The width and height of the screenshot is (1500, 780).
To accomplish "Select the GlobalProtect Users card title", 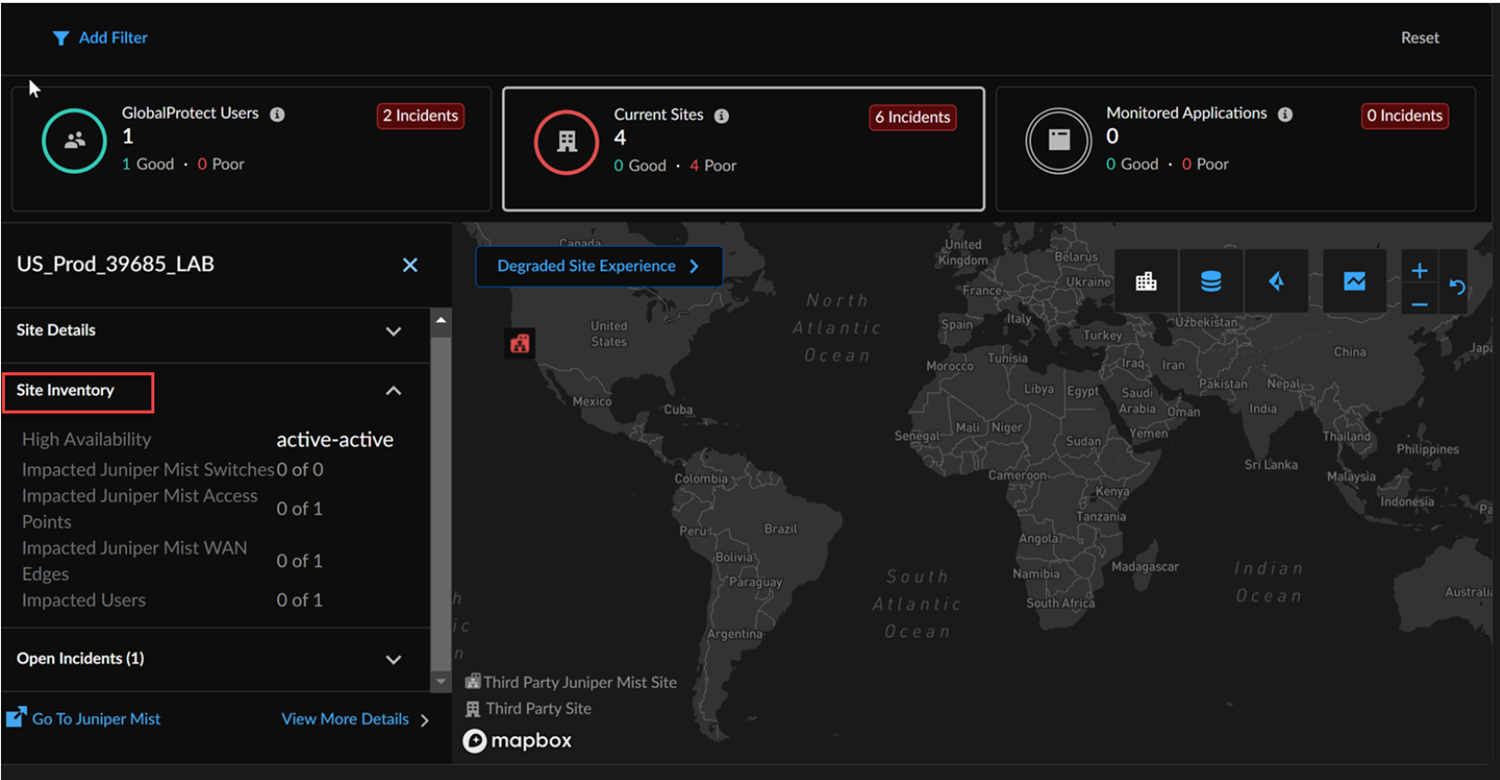I will pyautogui.click(x=190, y=114).
